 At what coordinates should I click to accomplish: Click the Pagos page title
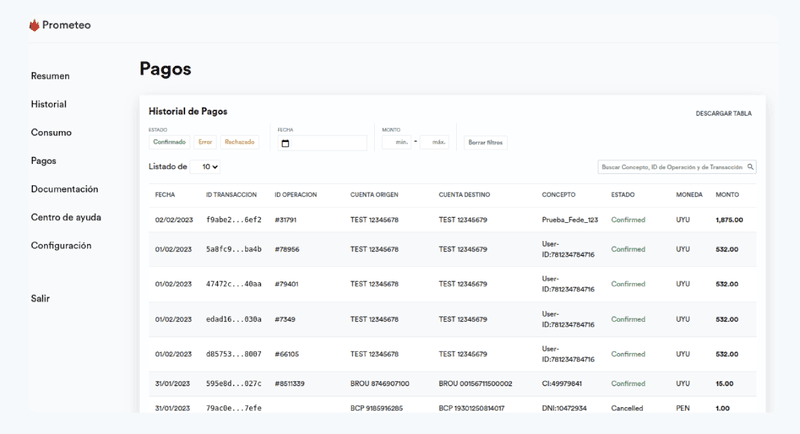165,69
